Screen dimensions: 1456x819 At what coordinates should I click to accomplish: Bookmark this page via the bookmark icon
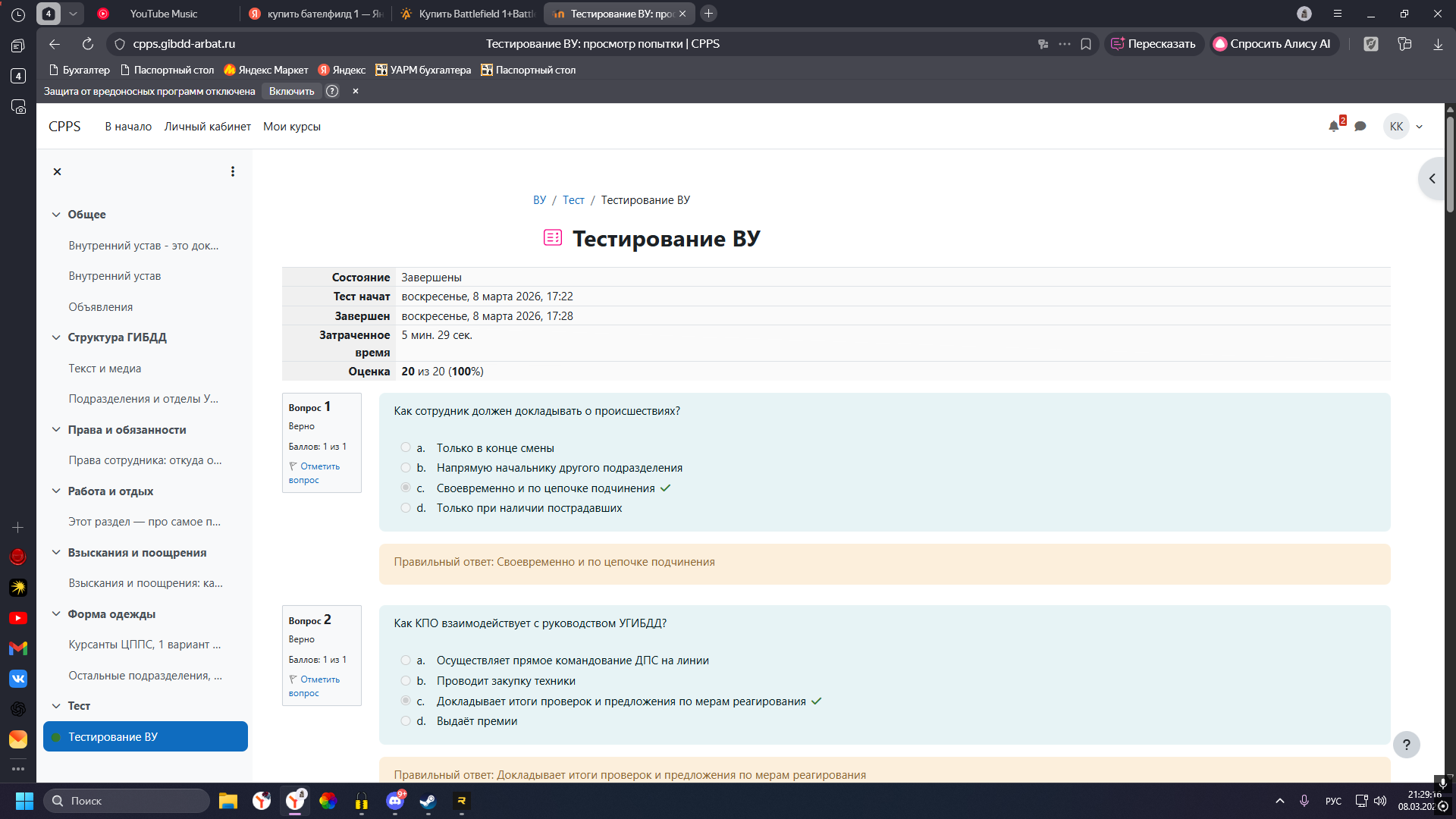[1086, 44]
